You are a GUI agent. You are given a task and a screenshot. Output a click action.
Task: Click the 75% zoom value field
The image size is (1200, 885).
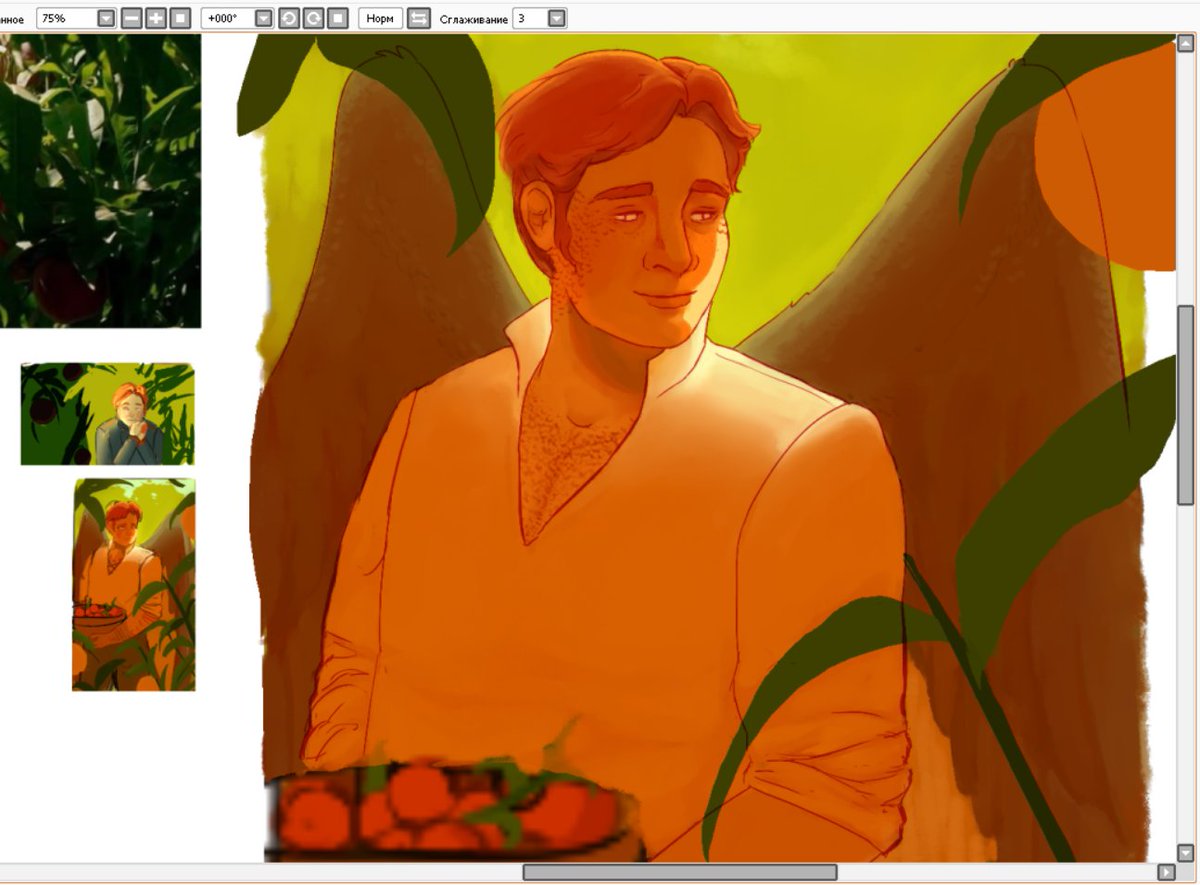click(x=67, y=18)
